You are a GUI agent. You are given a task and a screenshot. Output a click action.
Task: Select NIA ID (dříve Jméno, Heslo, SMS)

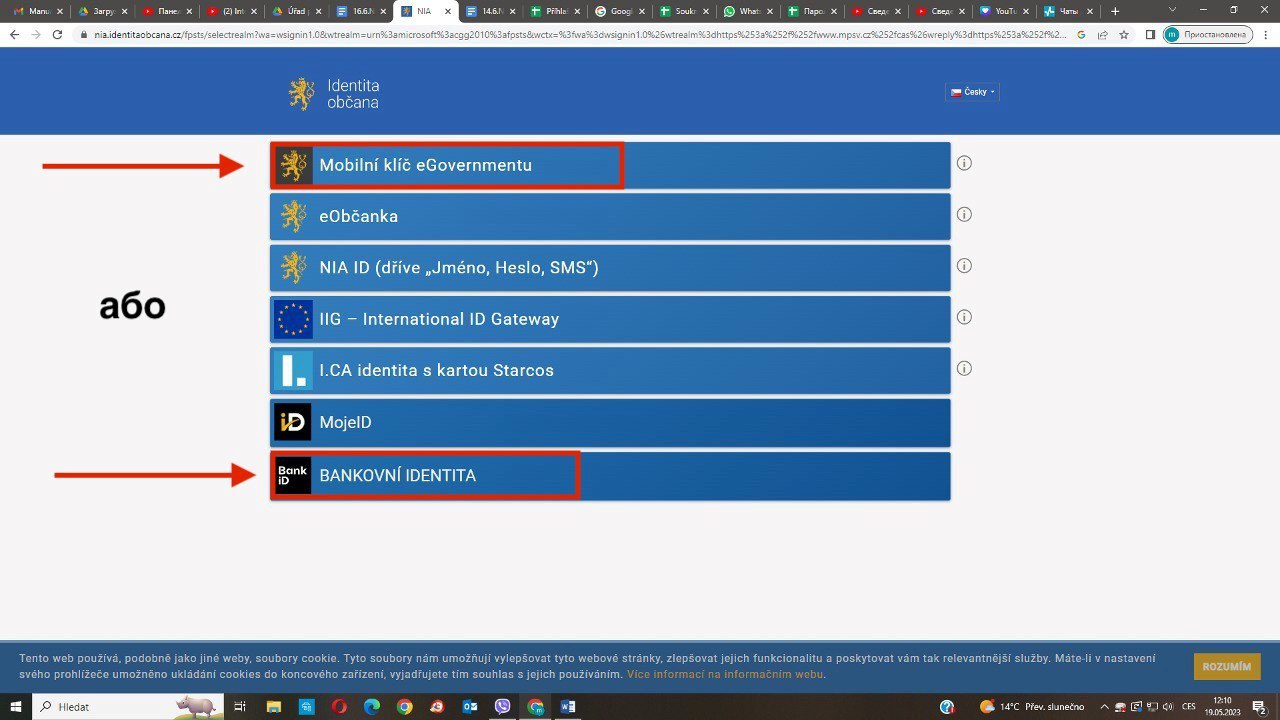610,267
